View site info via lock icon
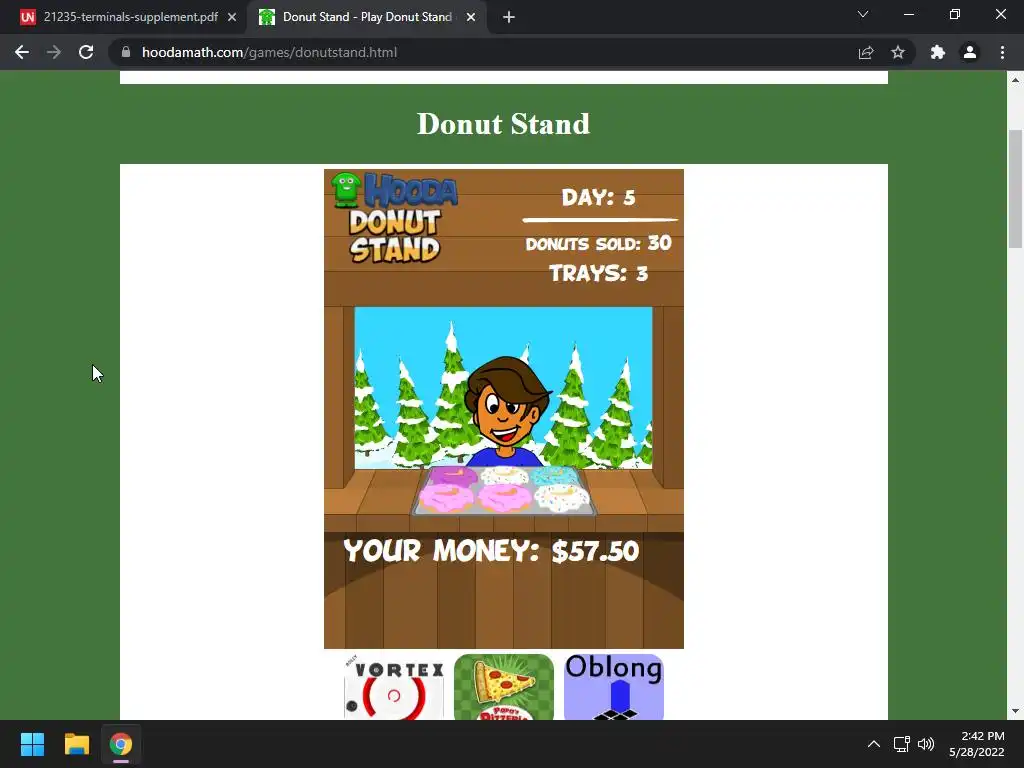1024x768 pixels. (x=126, y=52)
